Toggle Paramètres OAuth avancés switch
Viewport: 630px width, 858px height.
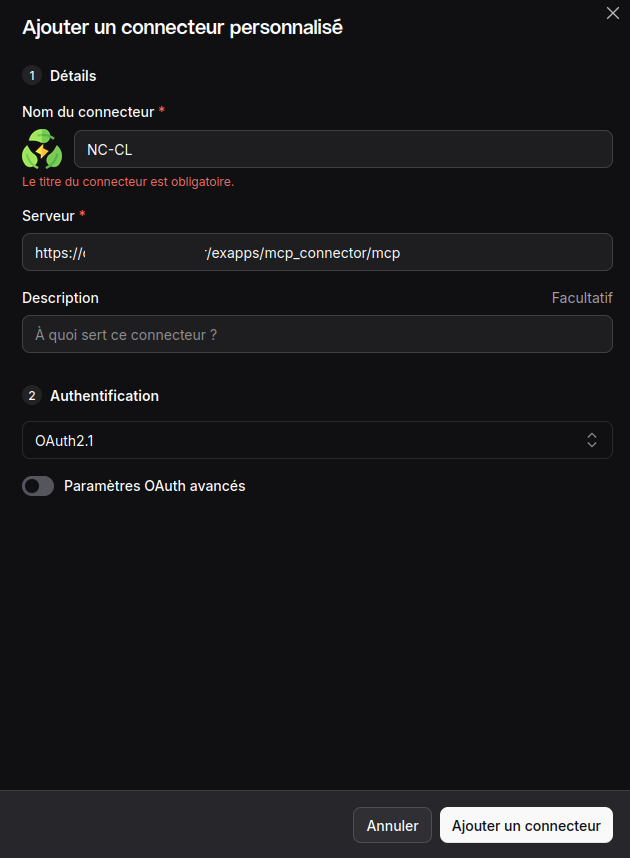pos(38,486)
